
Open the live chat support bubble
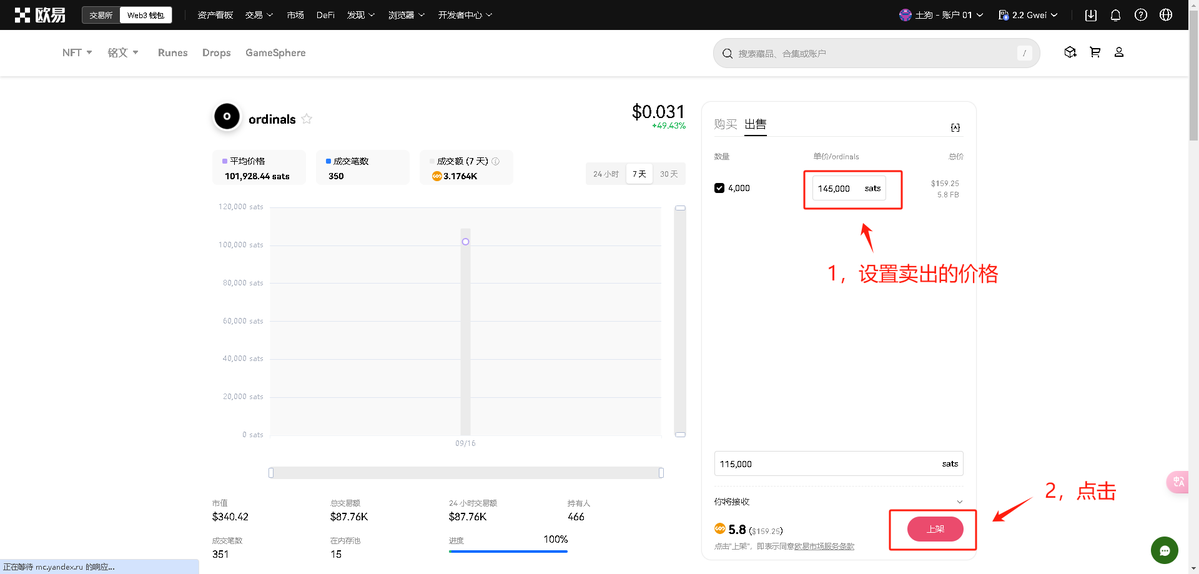1164,550
